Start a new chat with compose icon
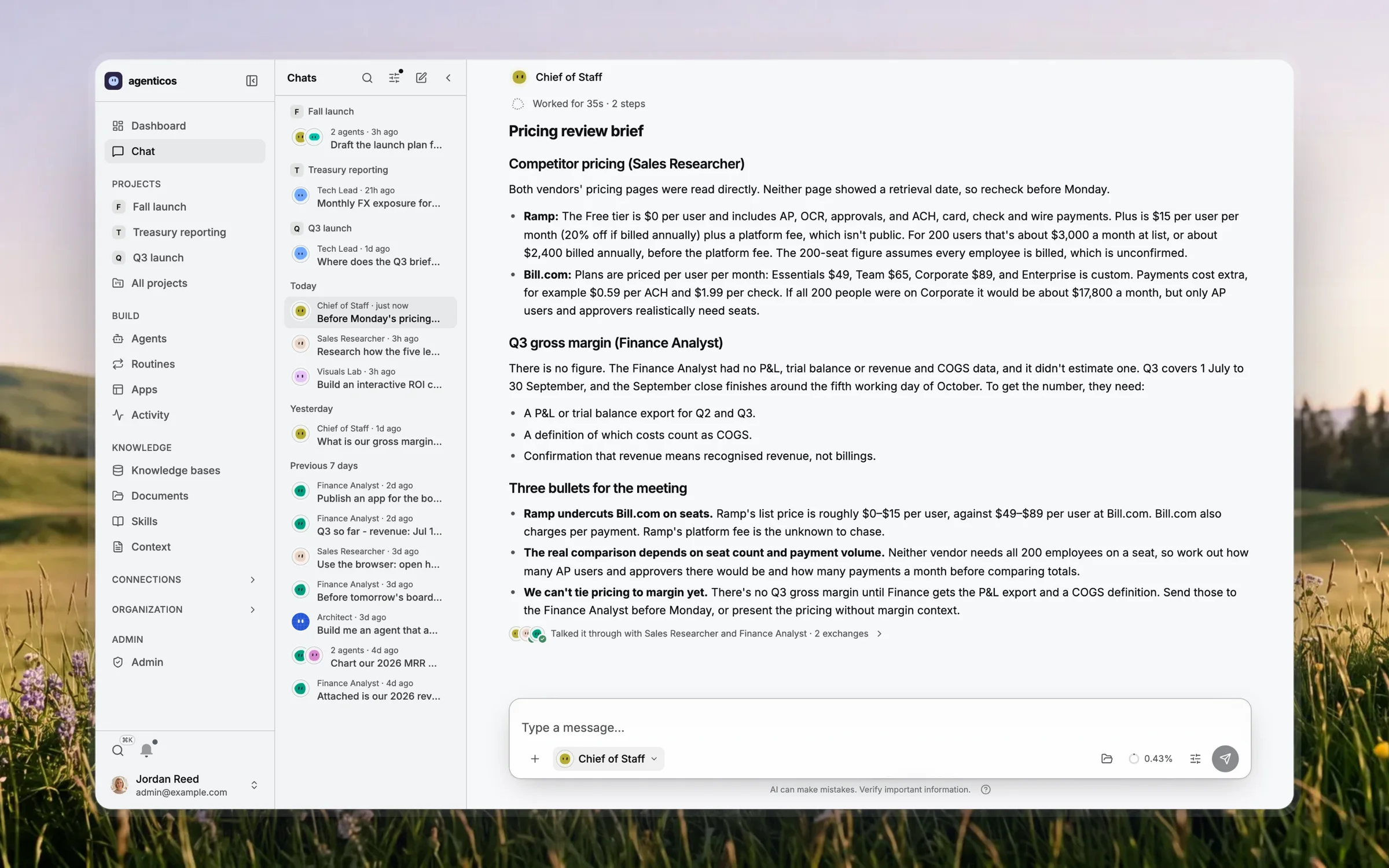Image resolution: width=1389 pixels, height=868 pixels. tap(421, 78)
